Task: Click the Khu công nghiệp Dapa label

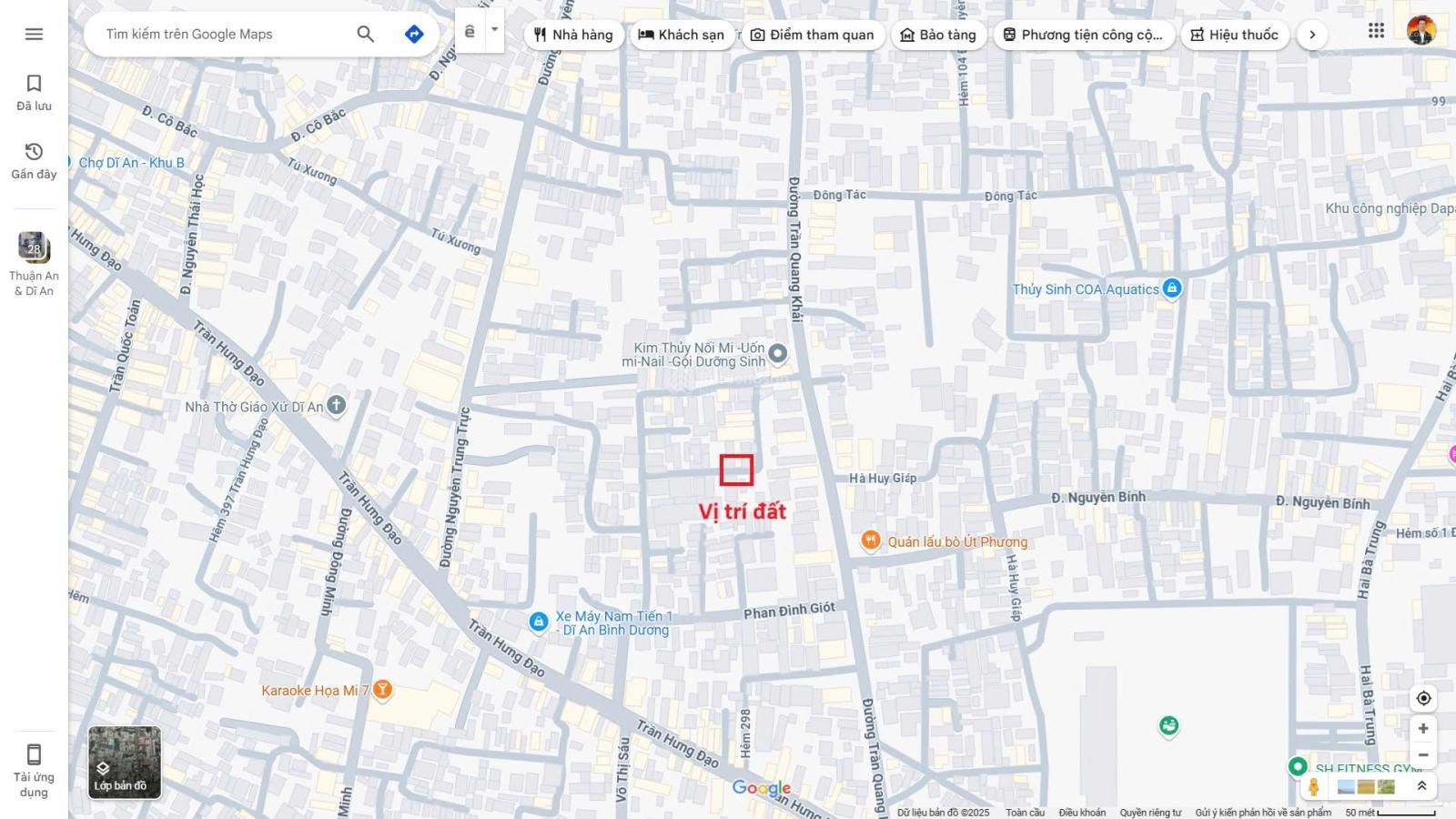Action: (x=1390, y=208)
